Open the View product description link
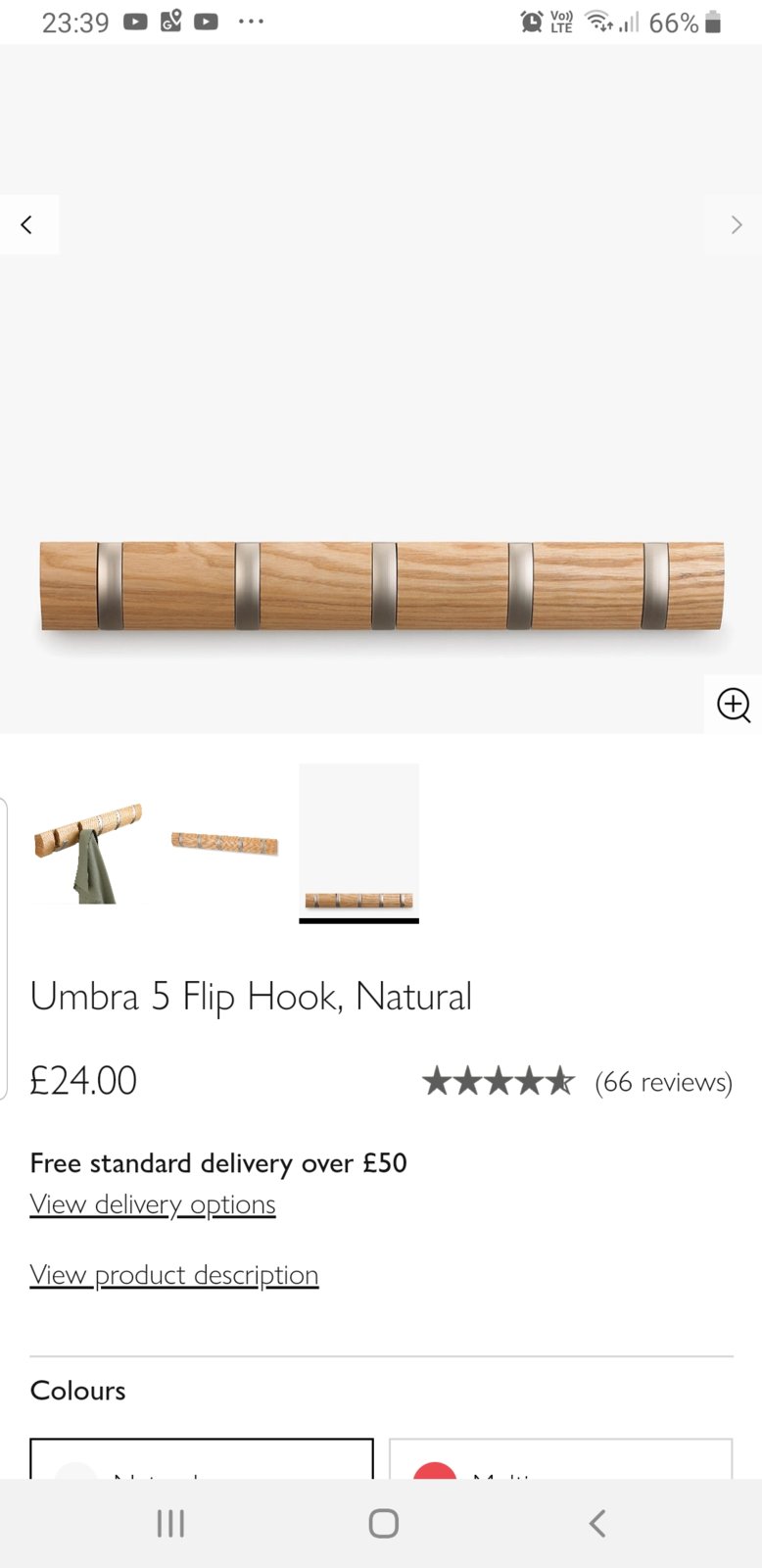Image resolution: width=762 pixels, height=1568 pixels. pos(174,1275)
